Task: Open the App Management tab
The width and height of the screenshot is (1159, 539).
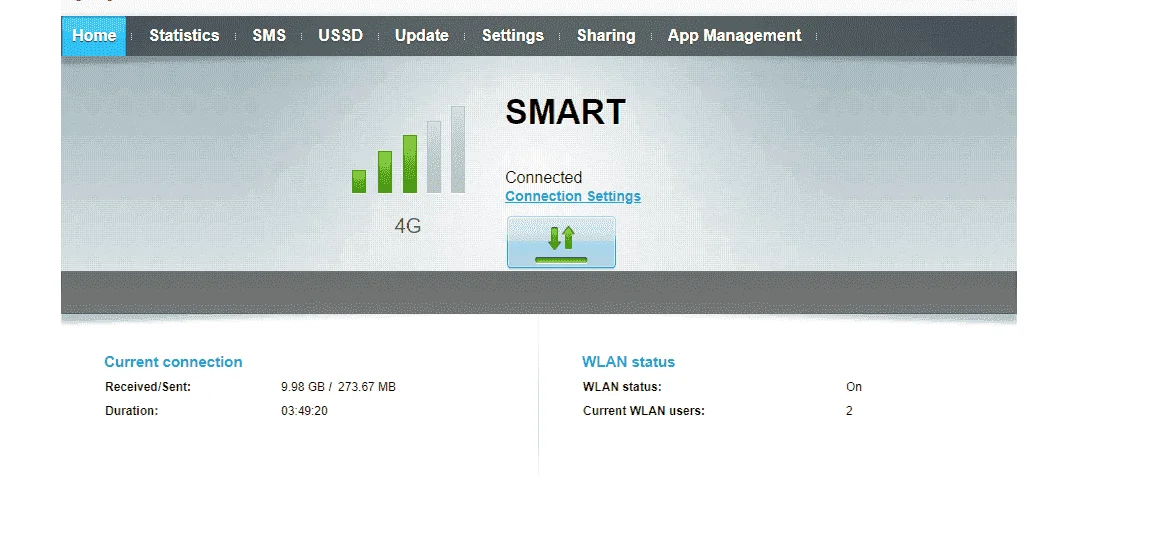Action: tap(734, 35)
